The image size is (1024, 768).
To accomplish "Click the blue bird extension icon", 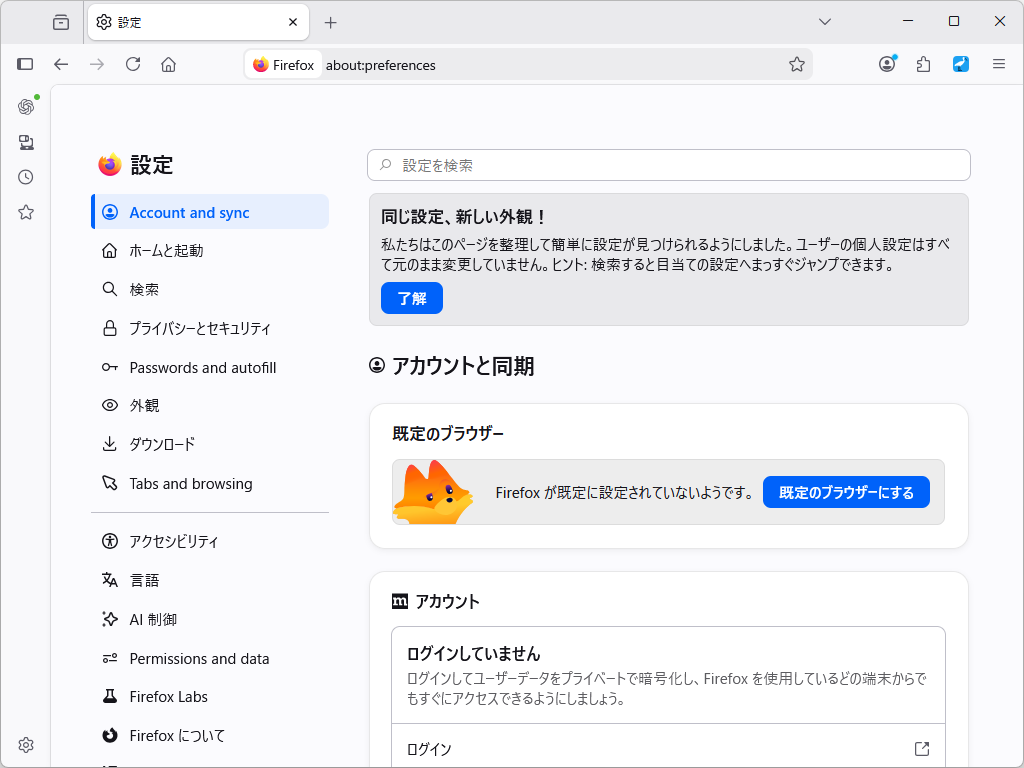I will (x=961, y=64).
